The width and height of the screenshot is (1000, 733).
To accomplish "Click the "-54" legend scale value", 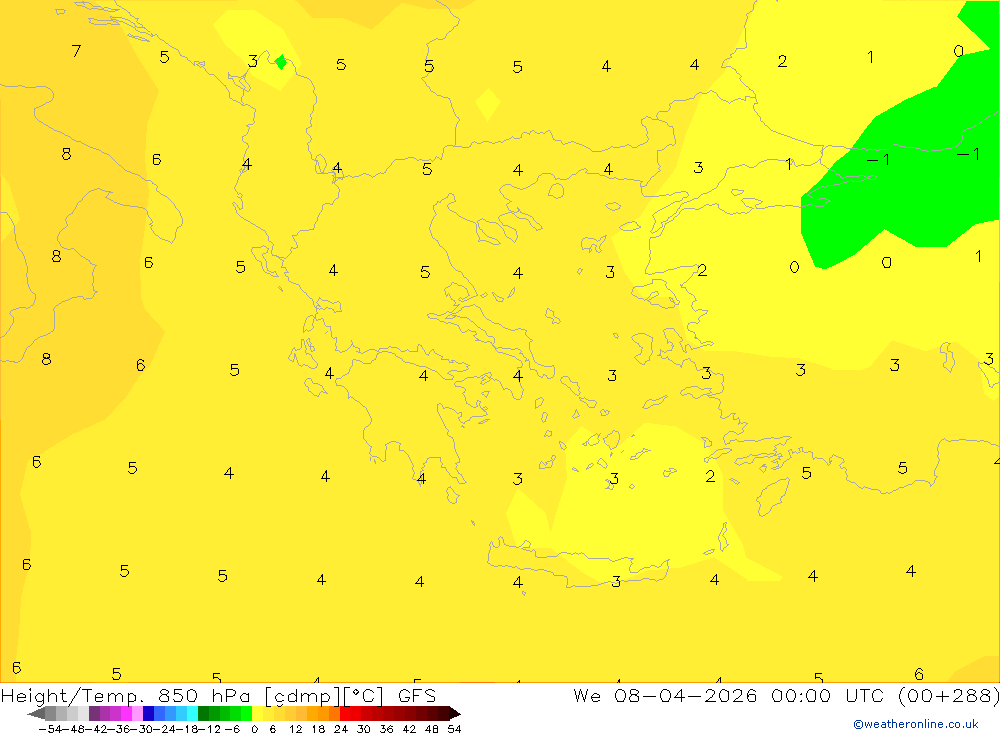I will (50, 729).
